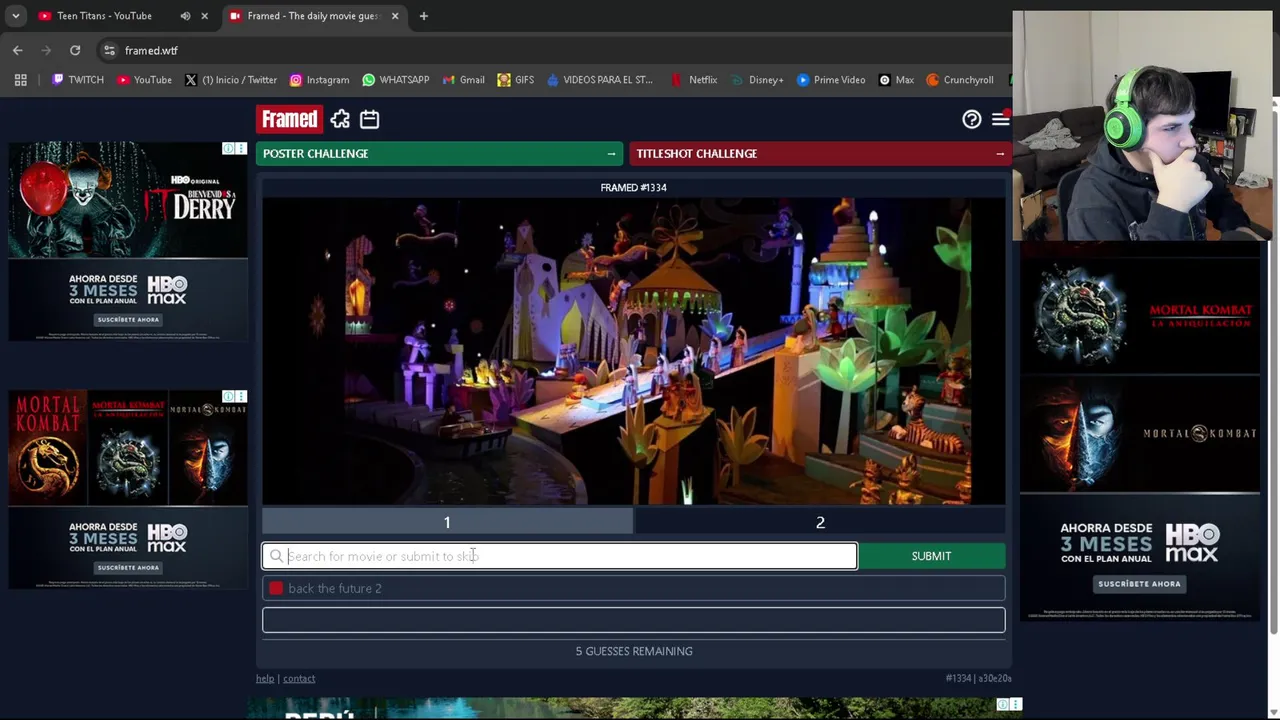Open the Max bookmark

coord(895,80)
